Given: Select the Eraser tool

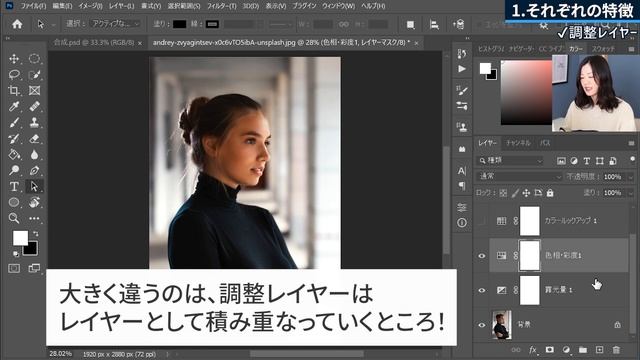Looking at the screenshot, I should coord(34,138).
